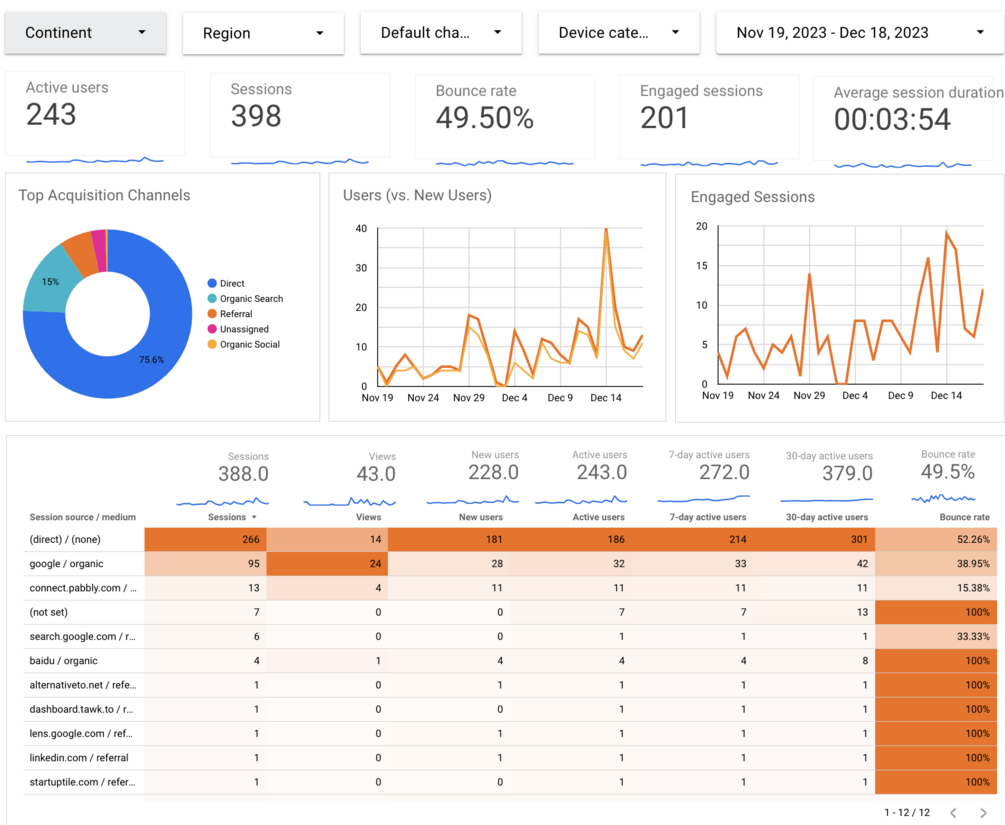Screen dimensions: 1005x825
Task: Select the linkedin.com / referral row
Action: (x=510, y=758)
